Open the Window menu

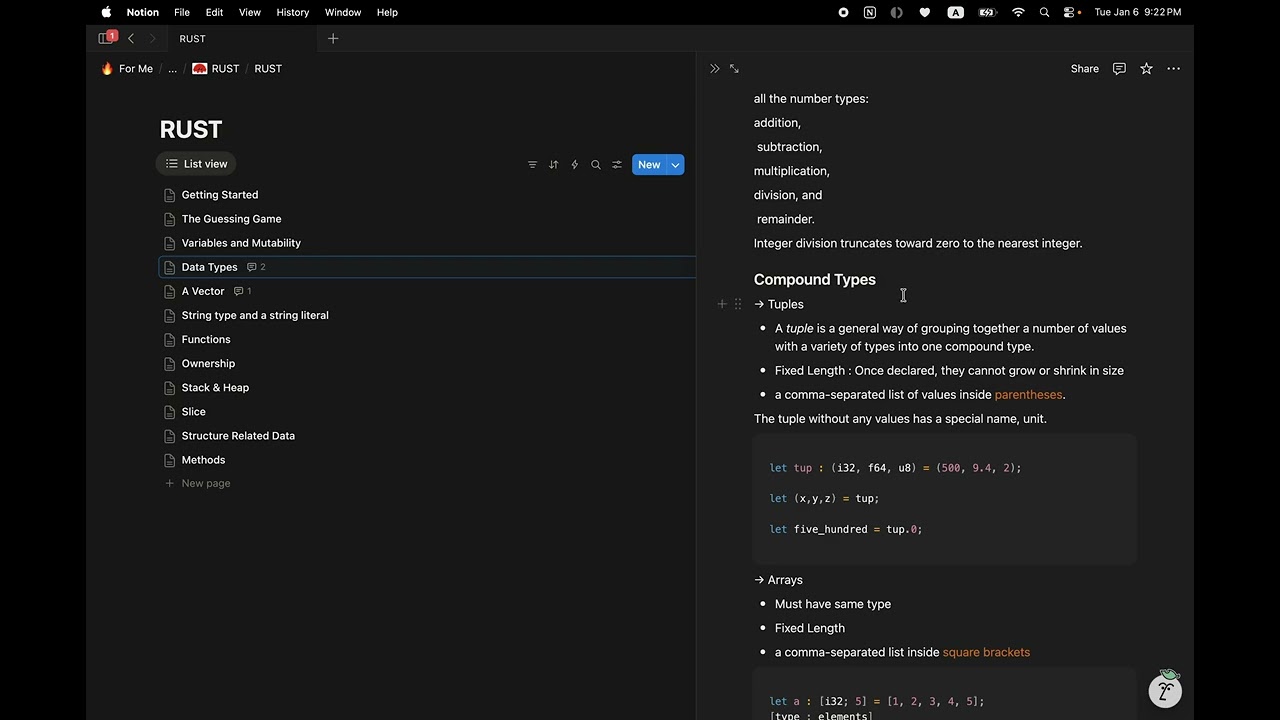343,12
